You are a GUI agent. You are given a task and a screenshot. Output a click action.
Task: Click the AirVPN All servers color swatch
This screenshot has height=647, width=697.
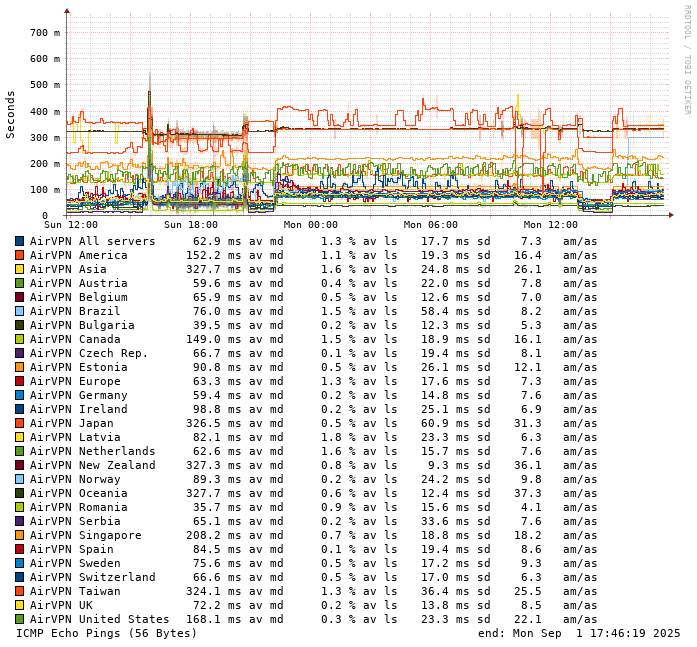20,241
